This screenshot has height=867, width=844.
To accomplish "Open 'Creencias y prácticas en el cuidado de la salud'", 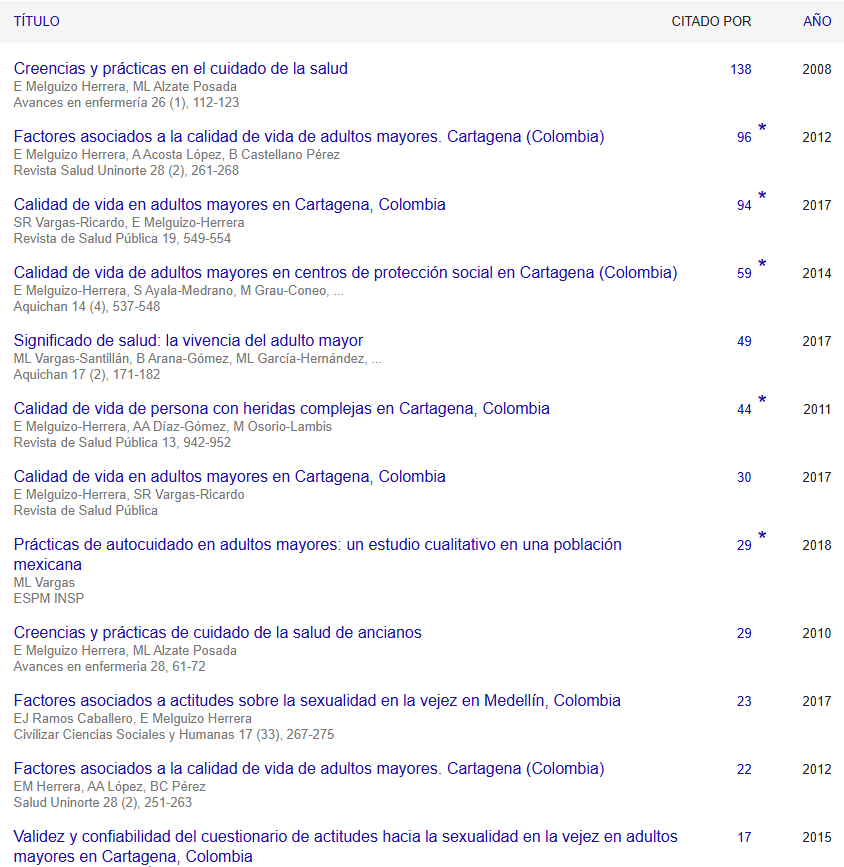I will point(180,69).
